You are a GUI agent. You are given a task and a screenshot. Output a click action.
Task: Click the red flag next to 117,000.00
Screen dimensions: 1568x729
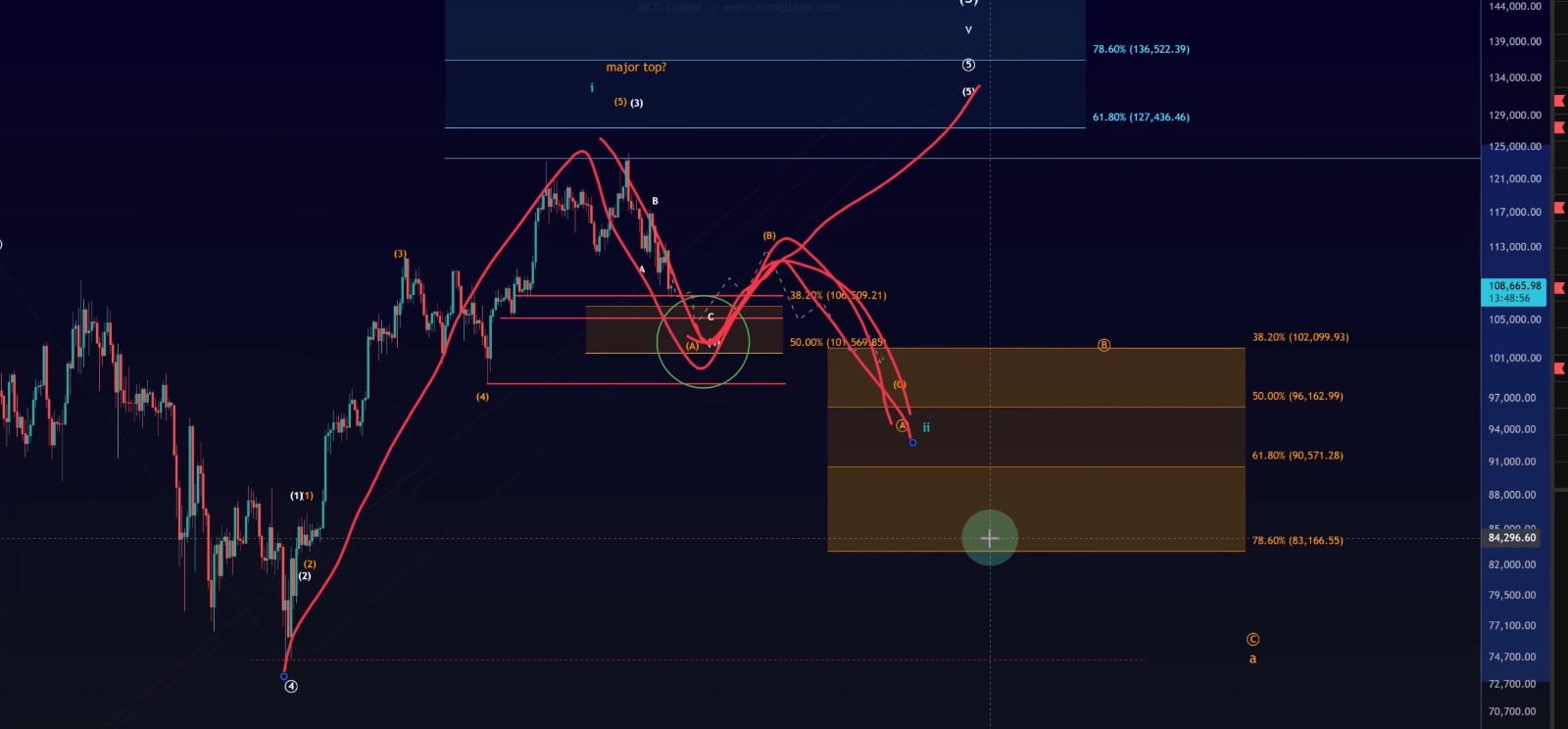(x=1558, y=207)
